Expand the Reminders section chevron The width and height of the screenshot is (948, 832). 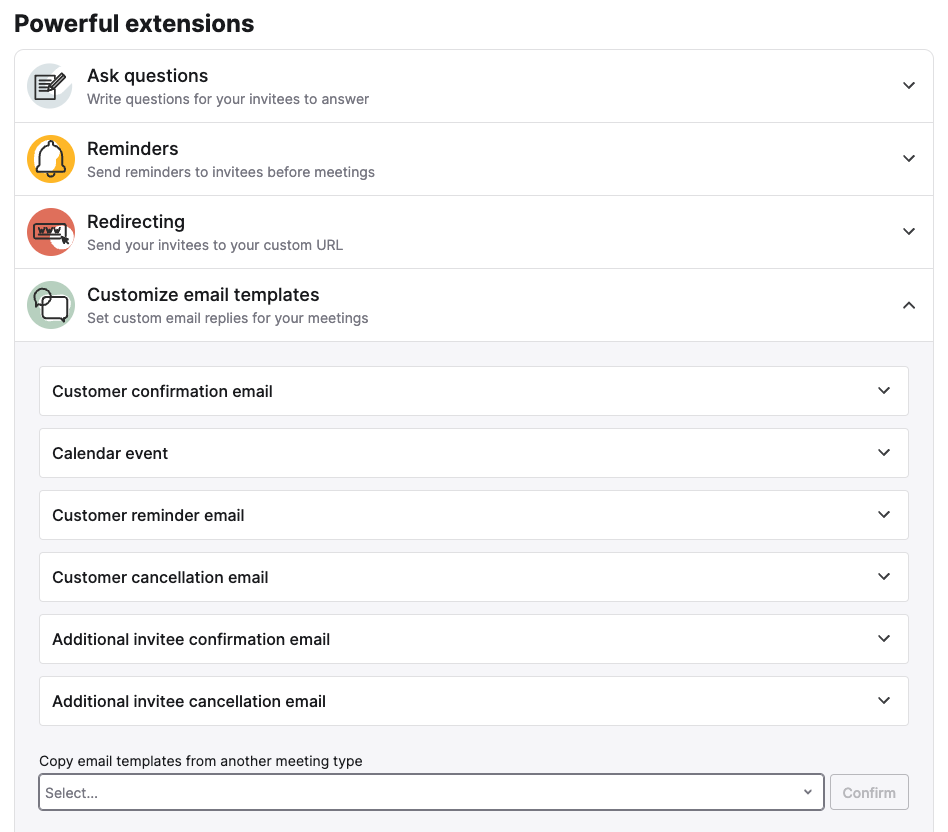tap(908, 158)
